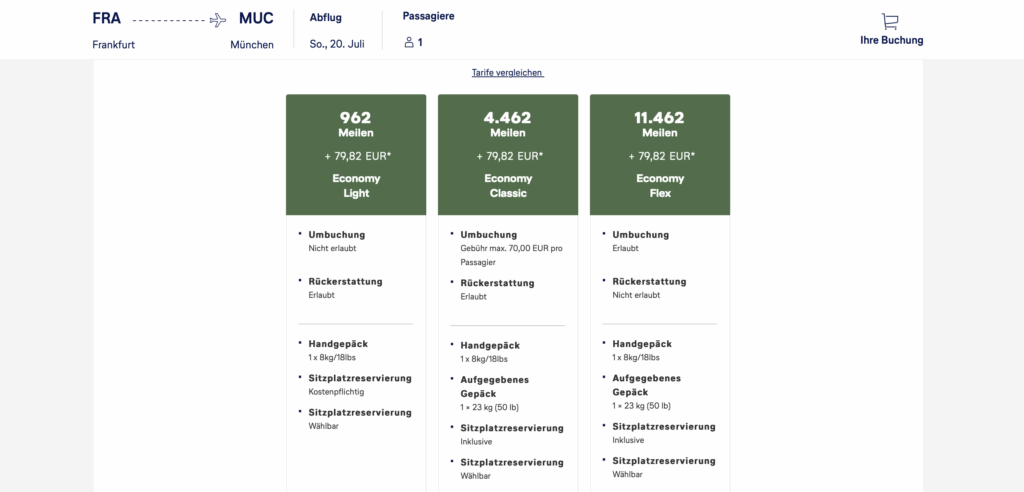Choose the Economy Classic fare name
Screen dimensions: 1024x492
tap(508, 186)
